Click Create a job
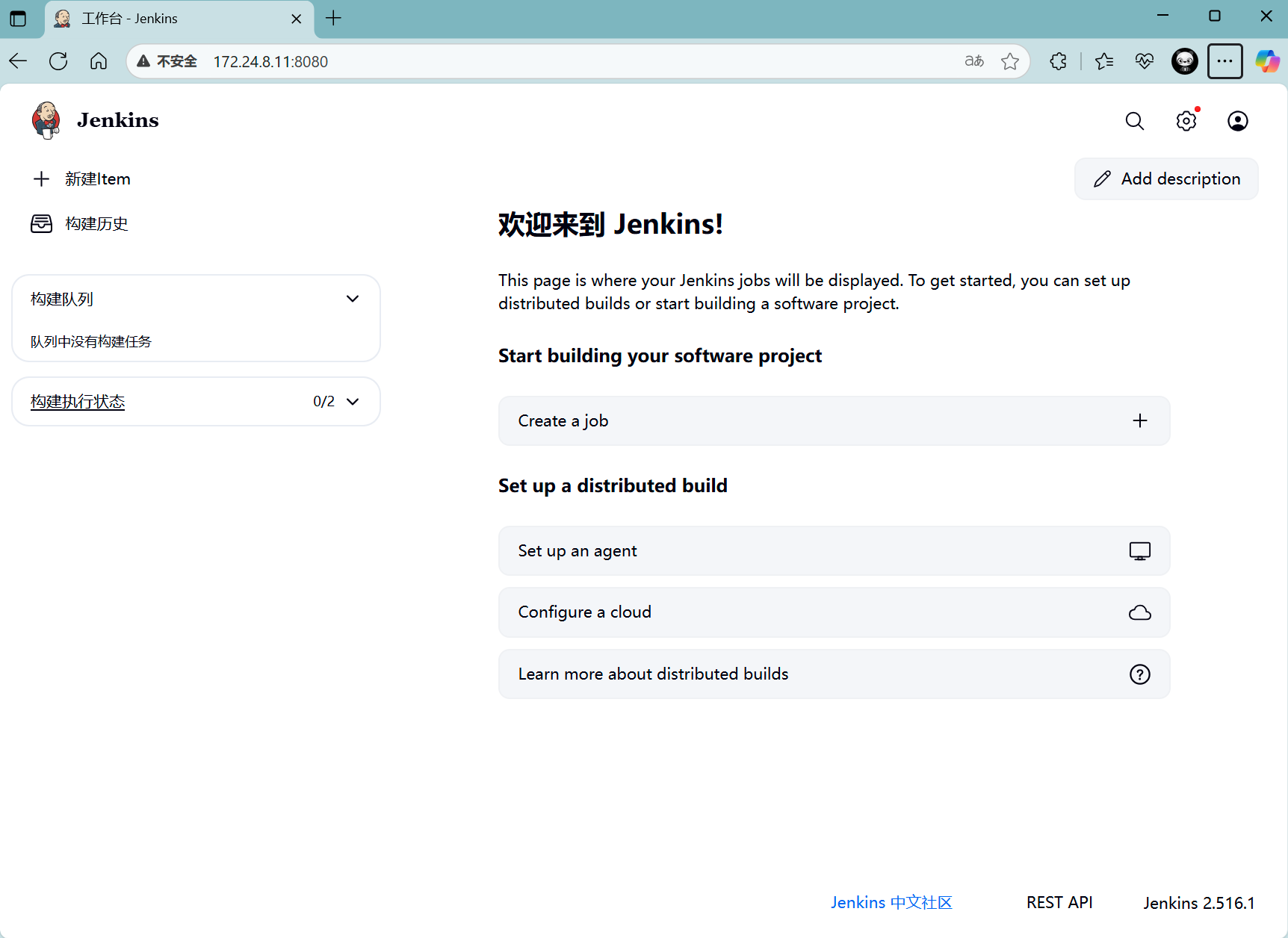1288x938 pixels. click(834, 421)
